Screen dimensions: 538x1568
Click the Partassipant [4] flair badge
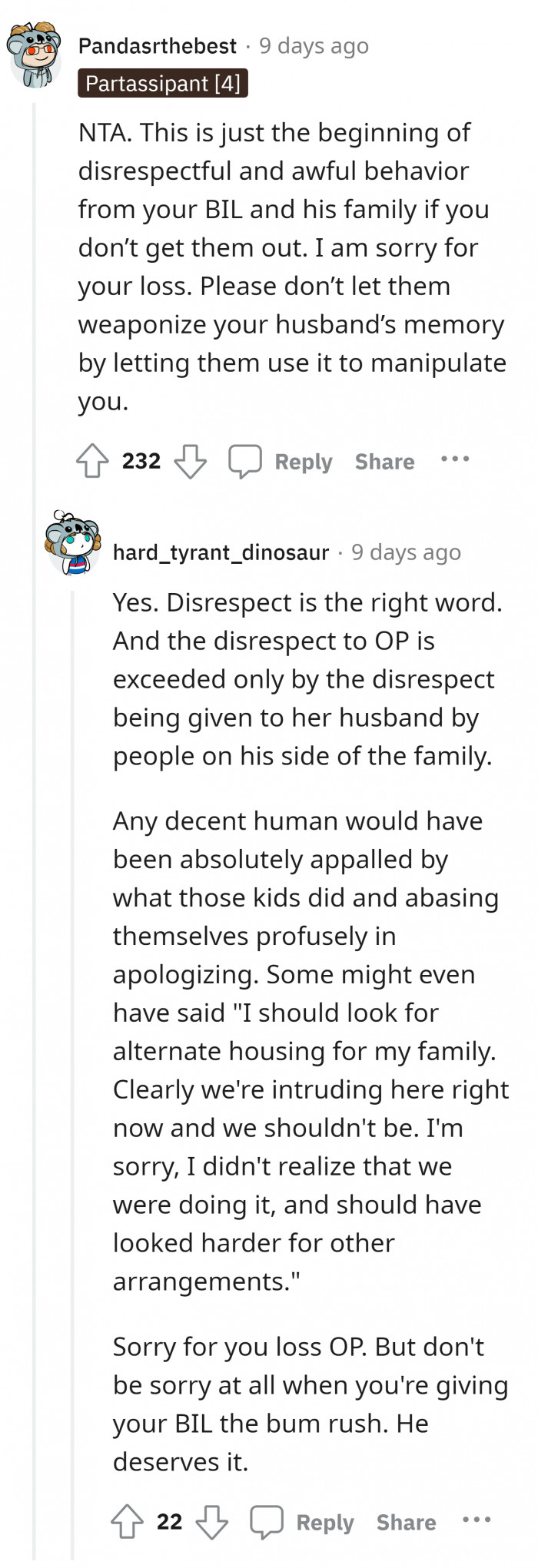point(163,83)
